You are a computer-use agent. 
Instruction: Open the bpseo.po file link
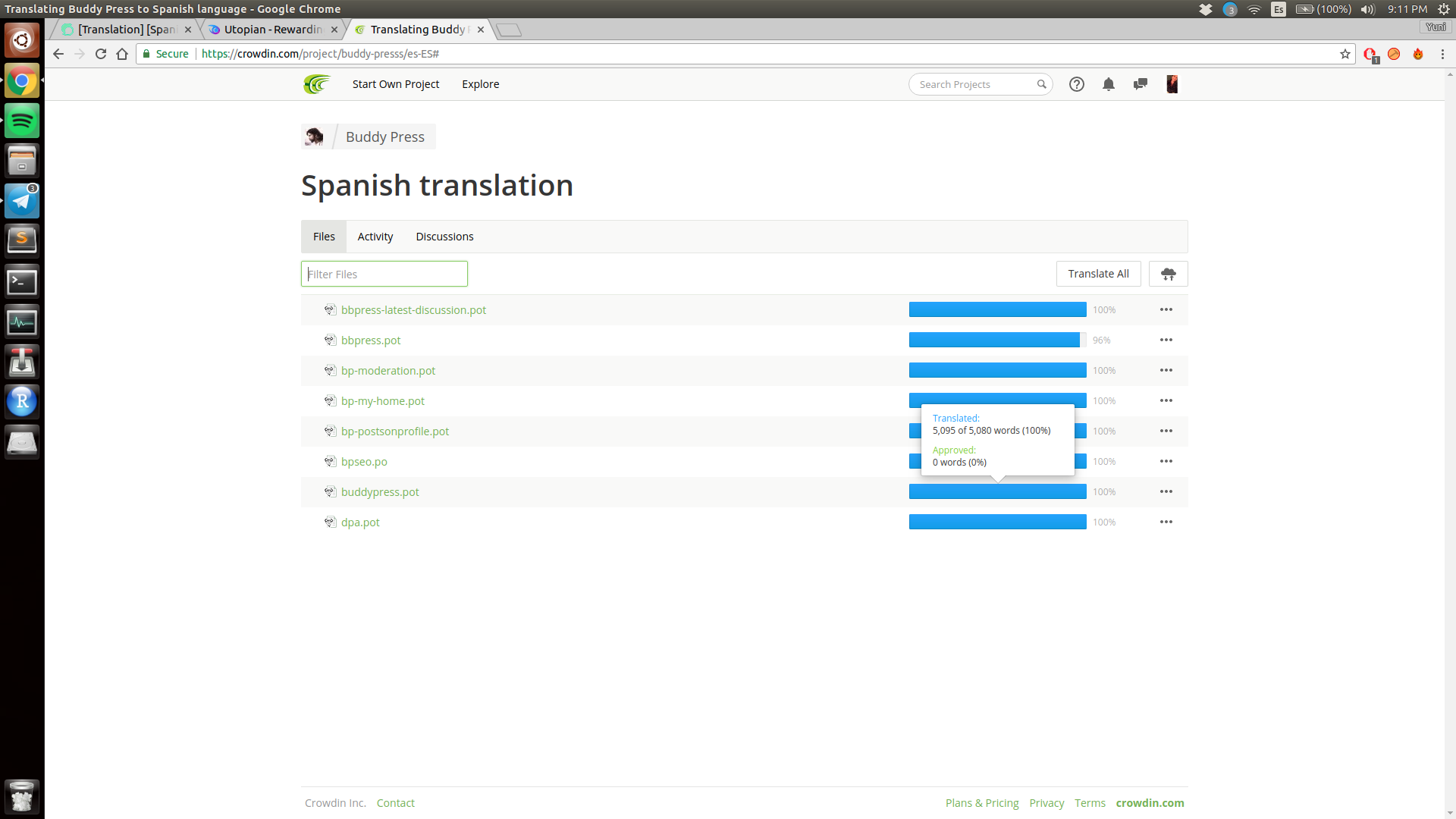click(x=364, y=462)
